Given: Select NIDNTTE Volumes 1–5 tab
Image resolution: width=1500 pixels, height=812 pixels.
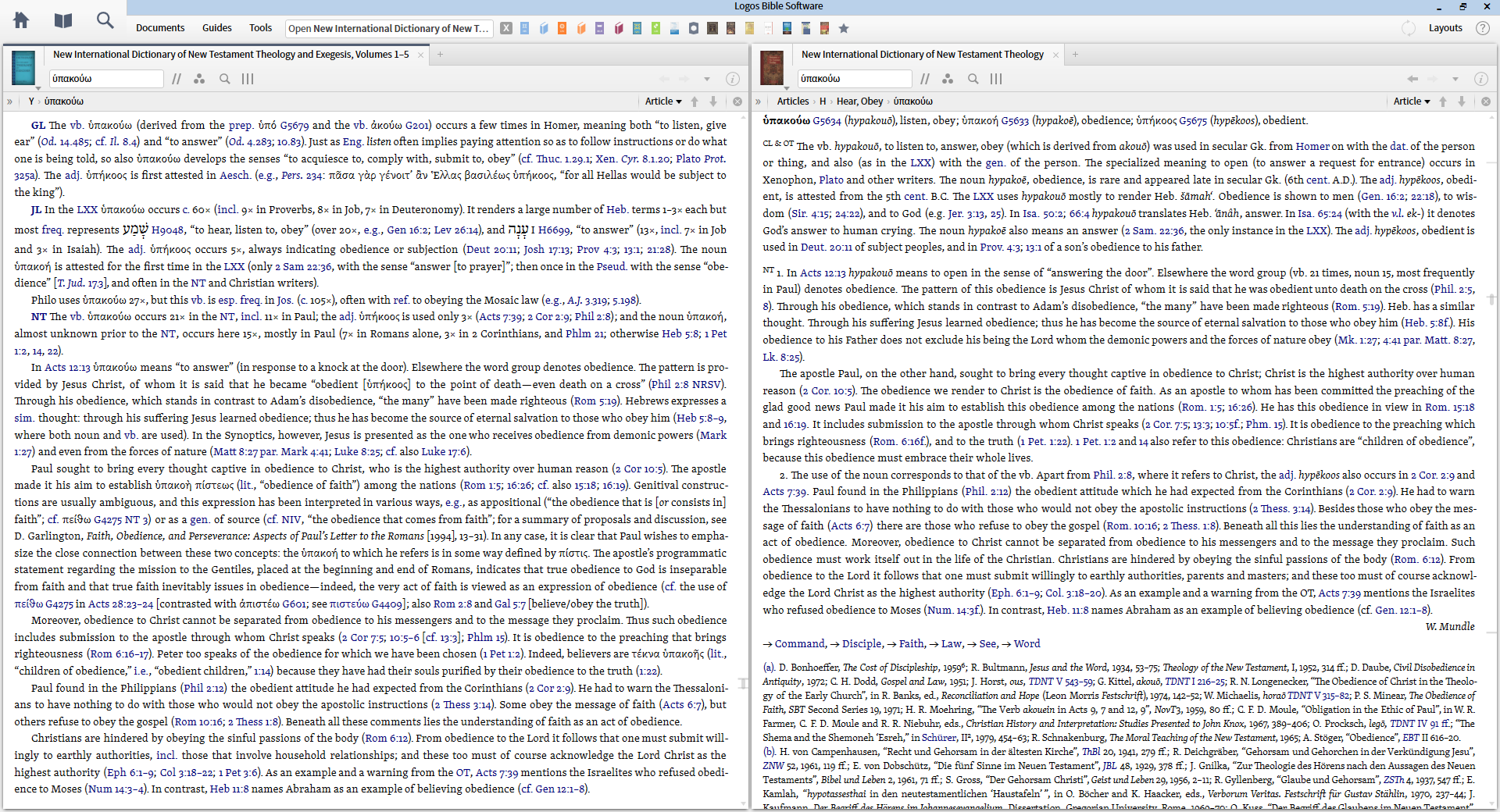Looking at the screenshot, I should pos(231,55).
